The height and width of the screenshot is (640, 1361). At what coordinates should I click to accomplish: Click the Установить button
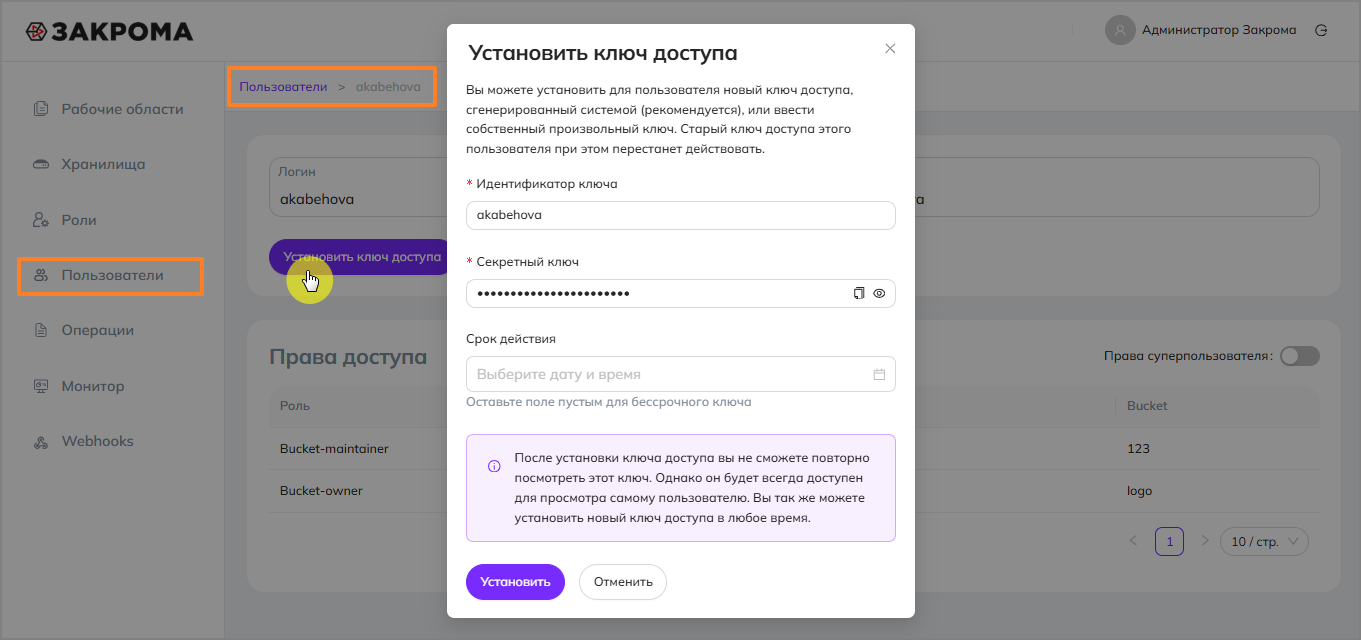tap(515, 582)
